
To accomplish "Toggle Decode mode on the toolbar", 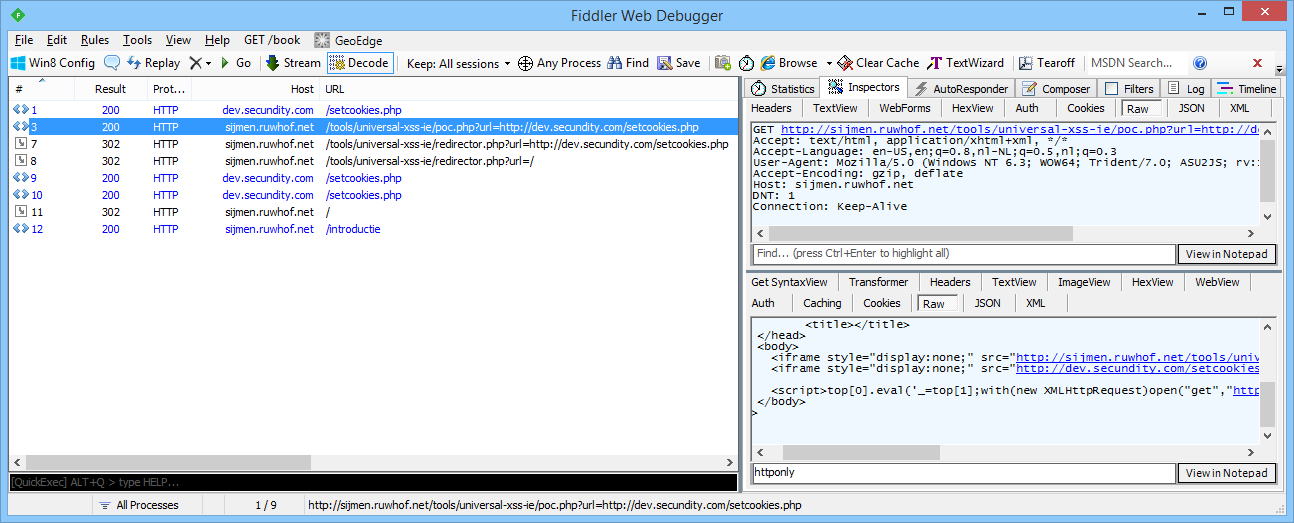I will 360,63.
